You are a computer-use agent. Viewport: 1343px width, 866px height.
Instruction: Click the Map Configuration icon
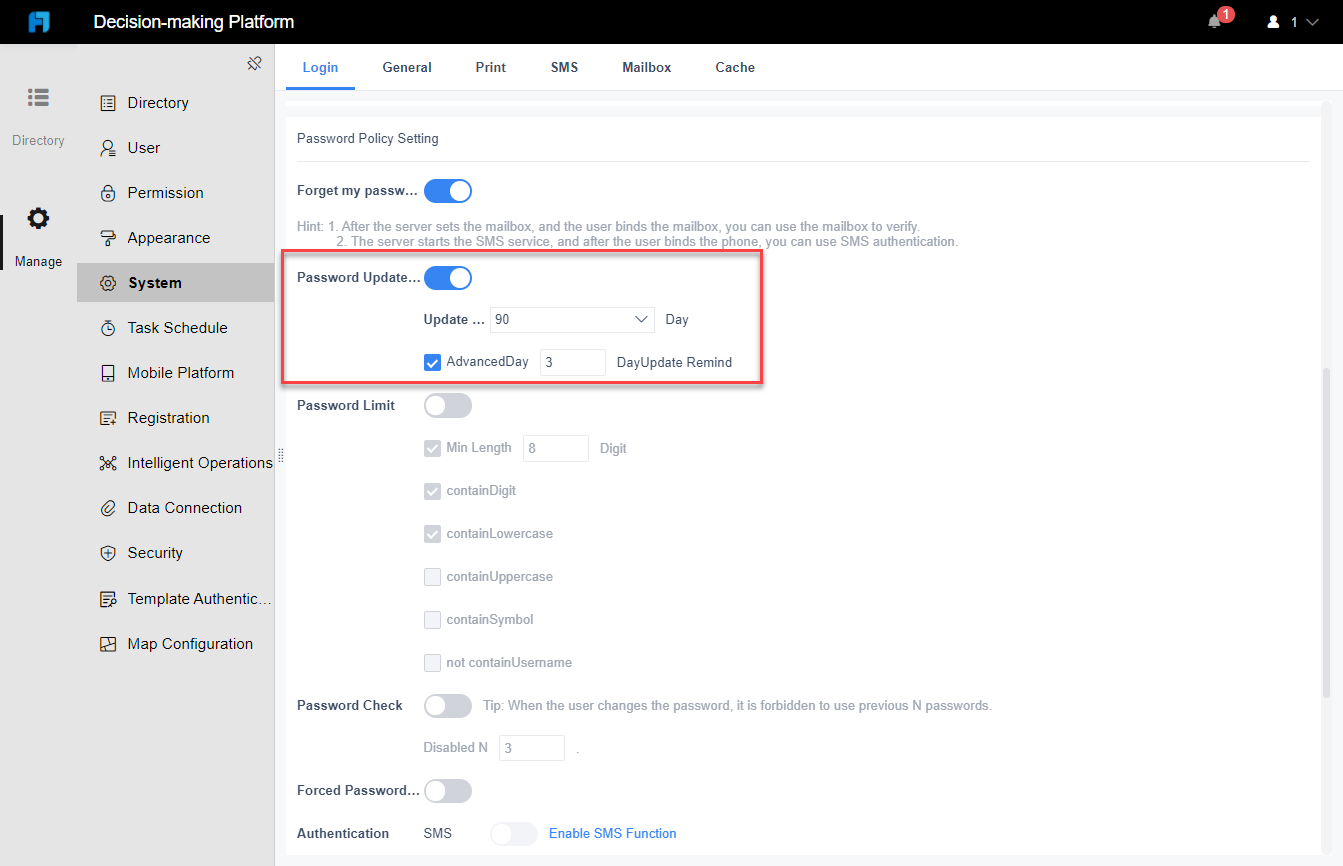[x=108, y=644]
